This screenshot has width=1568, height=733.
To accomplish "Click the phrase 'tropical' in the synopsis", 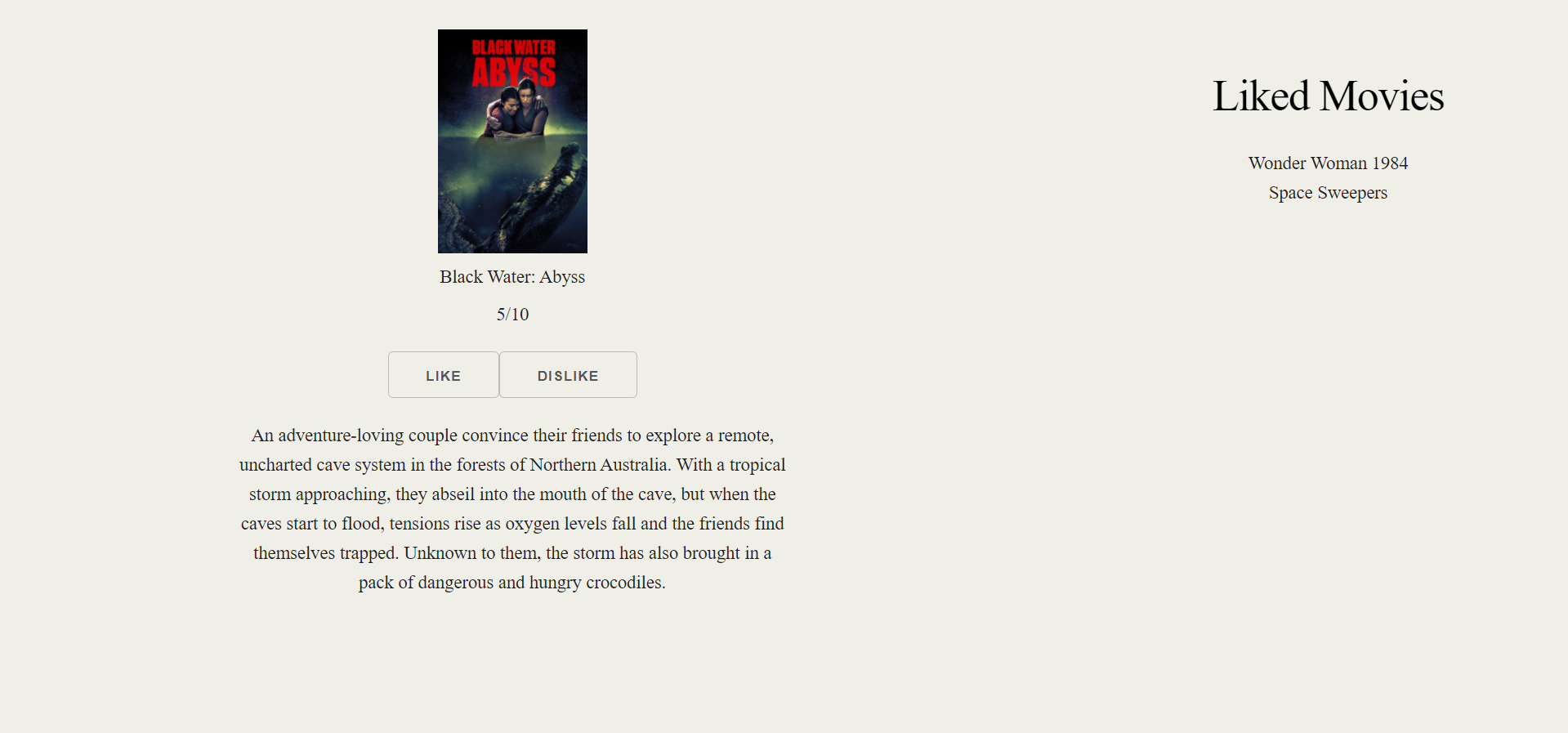I will 757,465.
